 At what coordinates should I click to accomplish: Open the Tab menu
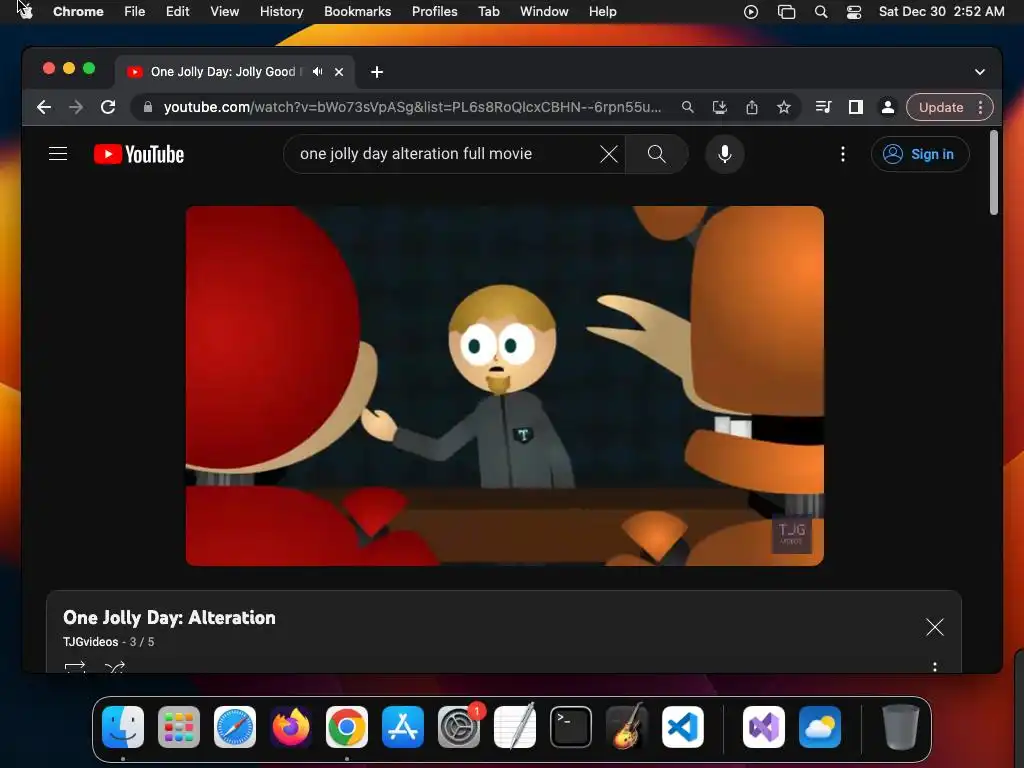tap(488, 12)
